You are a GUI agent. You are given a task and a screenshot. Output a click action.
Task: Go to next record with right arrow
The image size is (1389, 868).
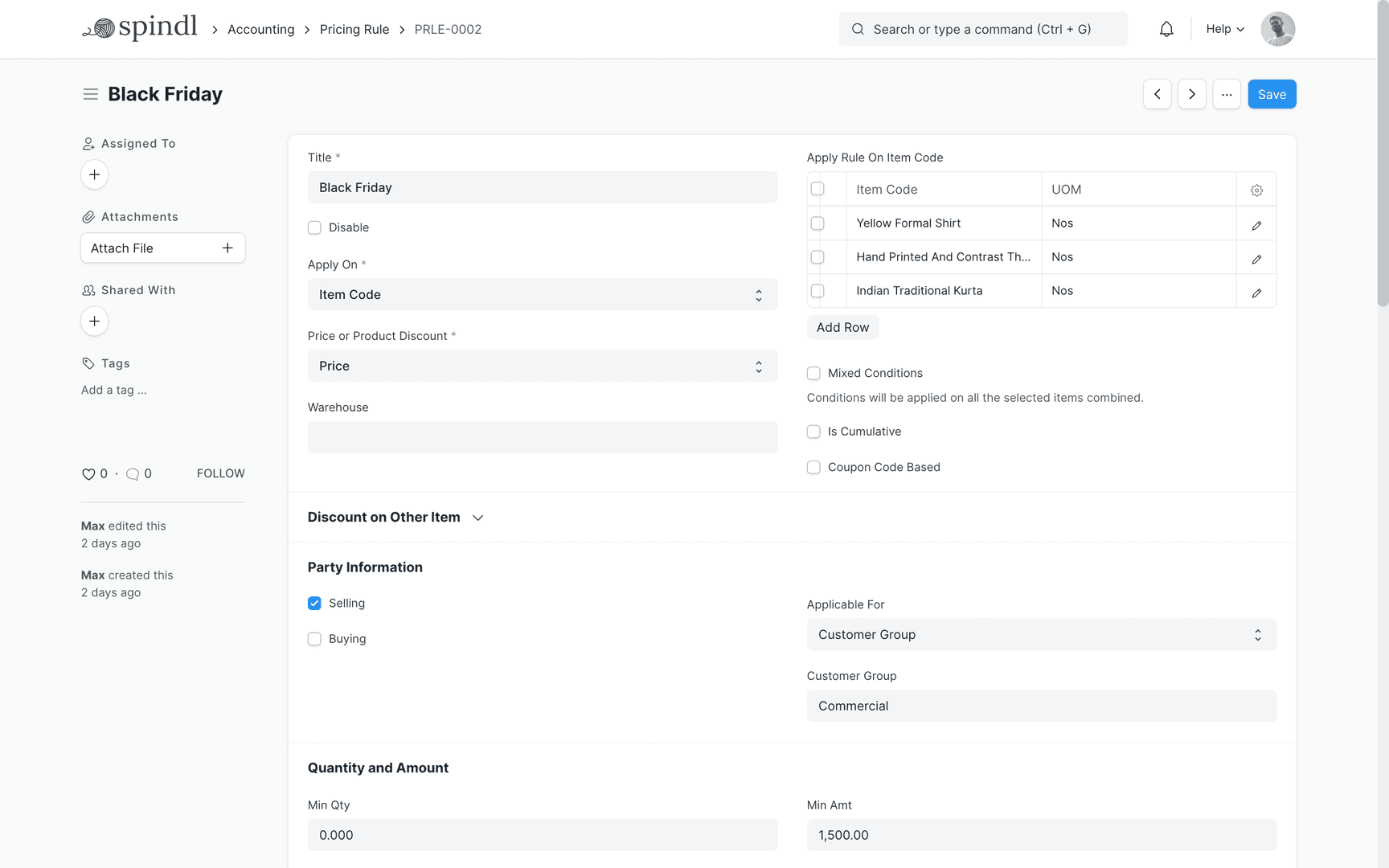[x=1191, y=94]
